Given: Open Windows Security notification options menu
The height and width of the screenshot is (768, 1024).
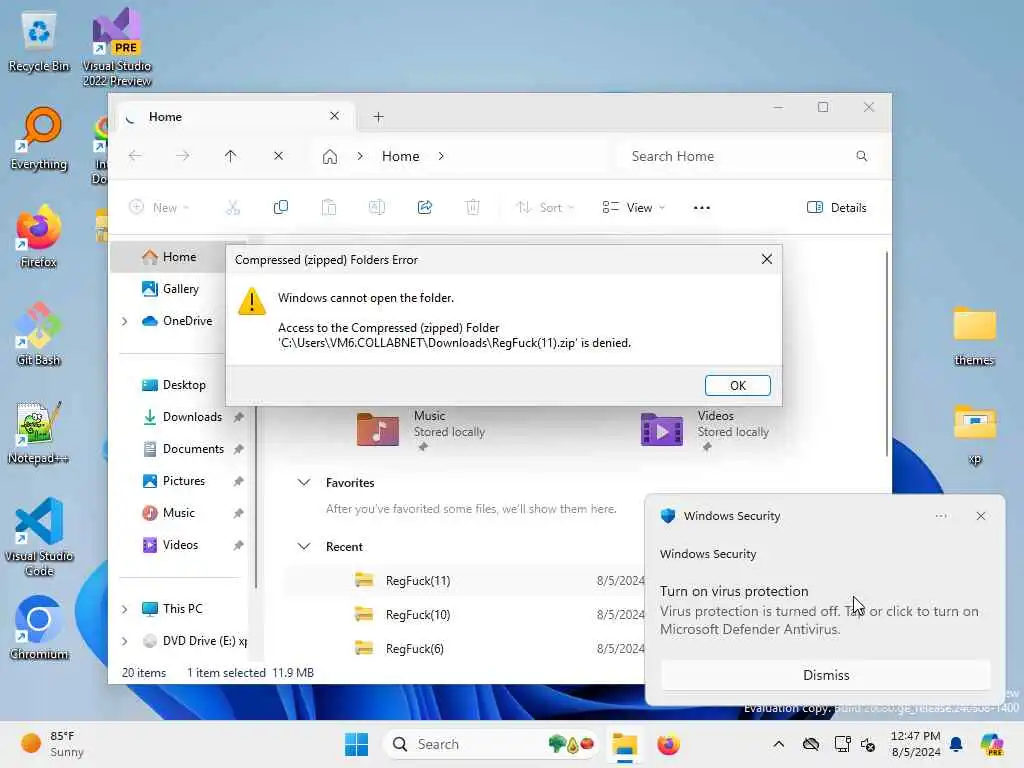Looking at the screenshot, I should pyautogui.click(x=940, y=516).
